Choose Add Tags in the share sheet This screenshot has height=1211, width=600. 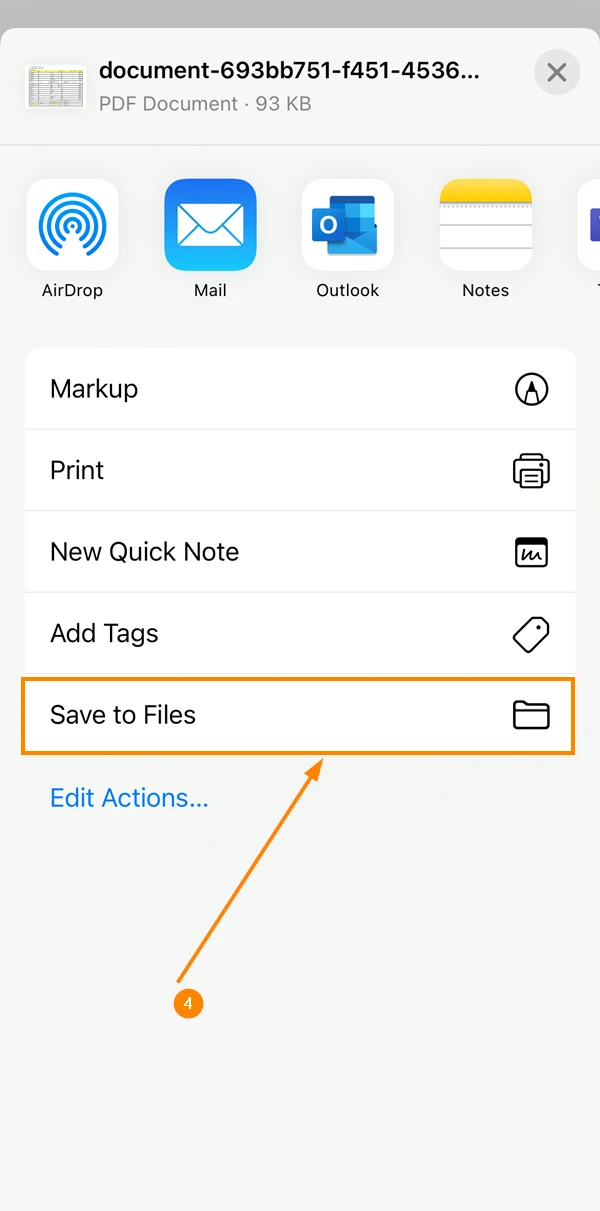coord(300,633)
